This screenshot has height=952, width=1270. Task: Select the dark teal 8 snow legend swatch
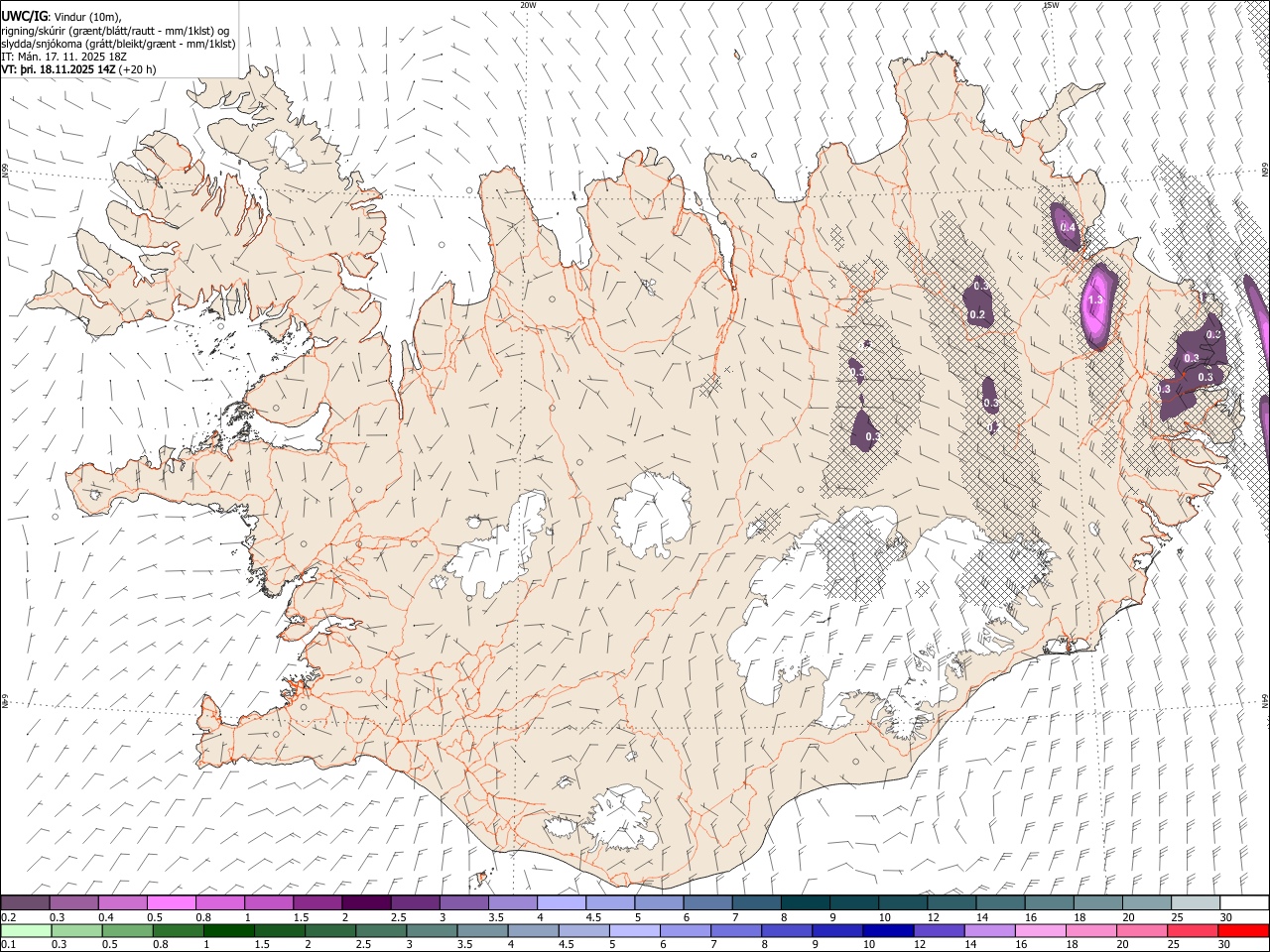click(x=806, y=903)
